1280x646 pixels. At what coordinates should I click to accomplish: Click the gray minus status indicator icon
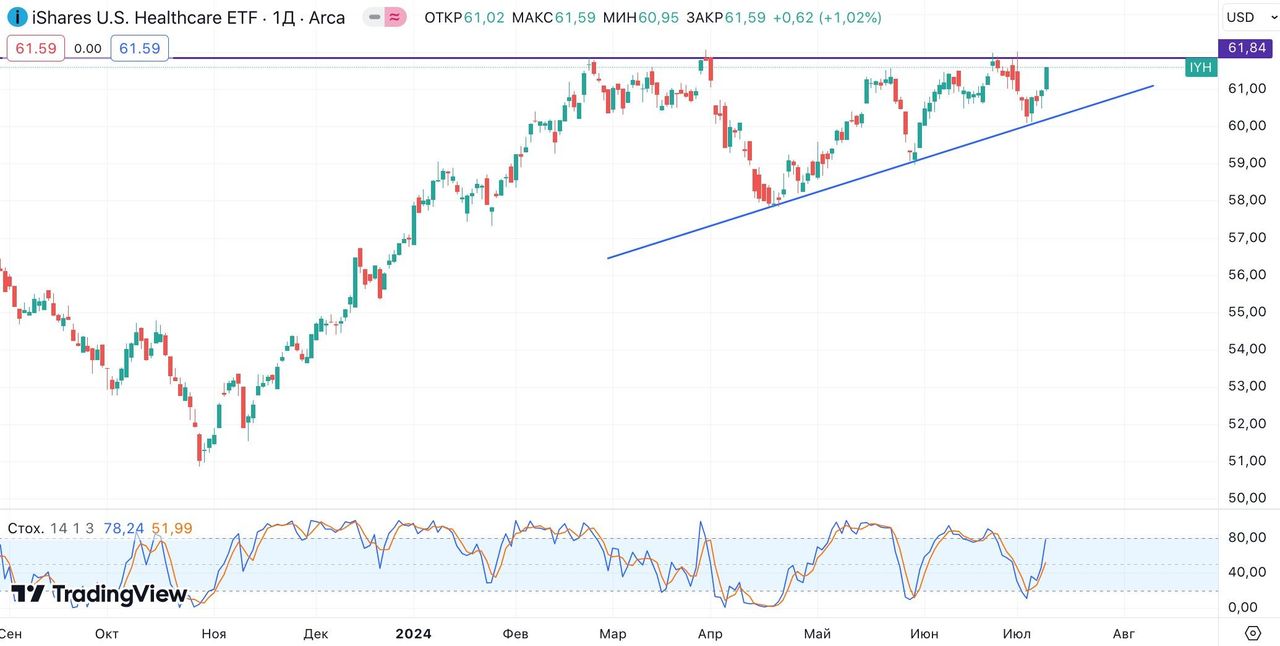[x=373, y=18]
